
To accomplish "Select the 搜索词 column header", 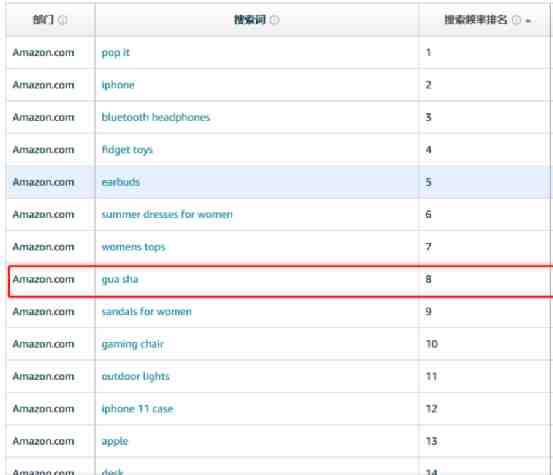I will pos(250,20).
